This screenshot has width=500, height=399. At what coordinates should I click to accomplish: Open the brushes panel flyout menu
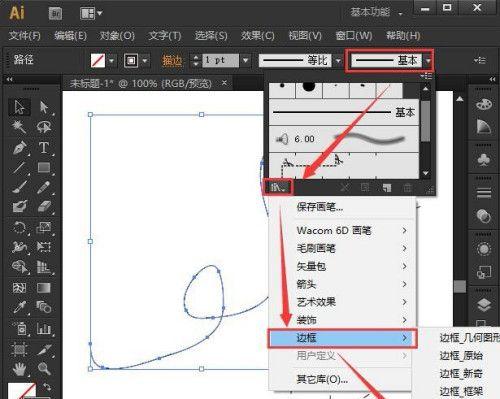(x=426, y=76)
